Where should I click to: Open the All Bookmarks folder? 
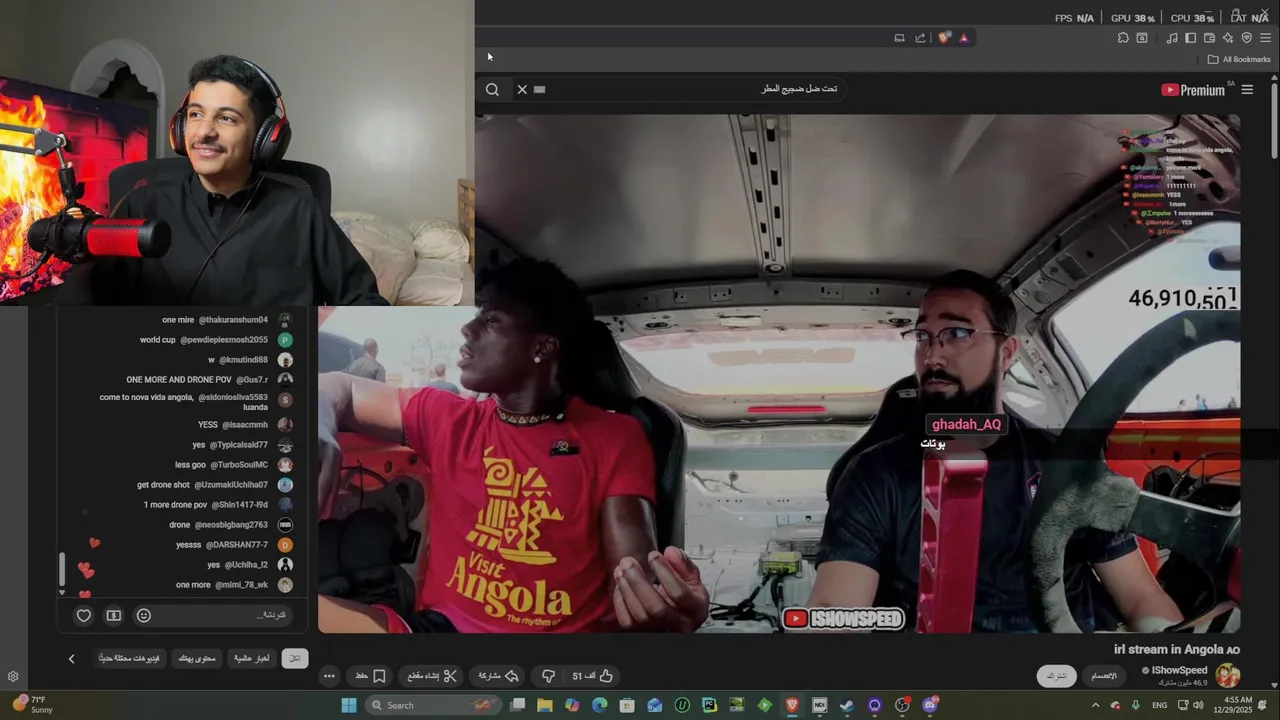[x=1238, y=59]
